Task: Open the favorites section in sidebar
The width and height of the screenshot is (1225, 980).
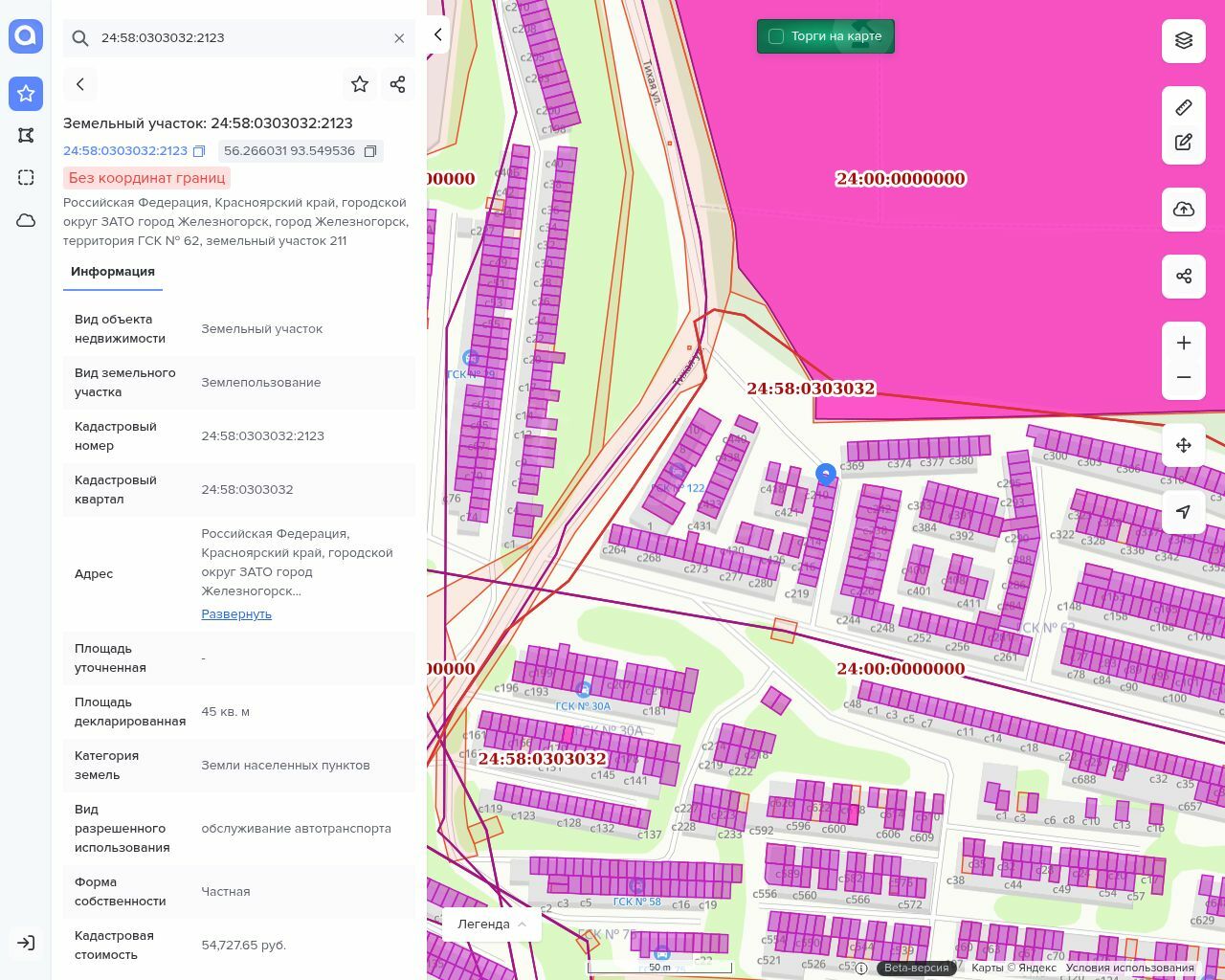Action: pyautogui.click(x=26, y=93)
